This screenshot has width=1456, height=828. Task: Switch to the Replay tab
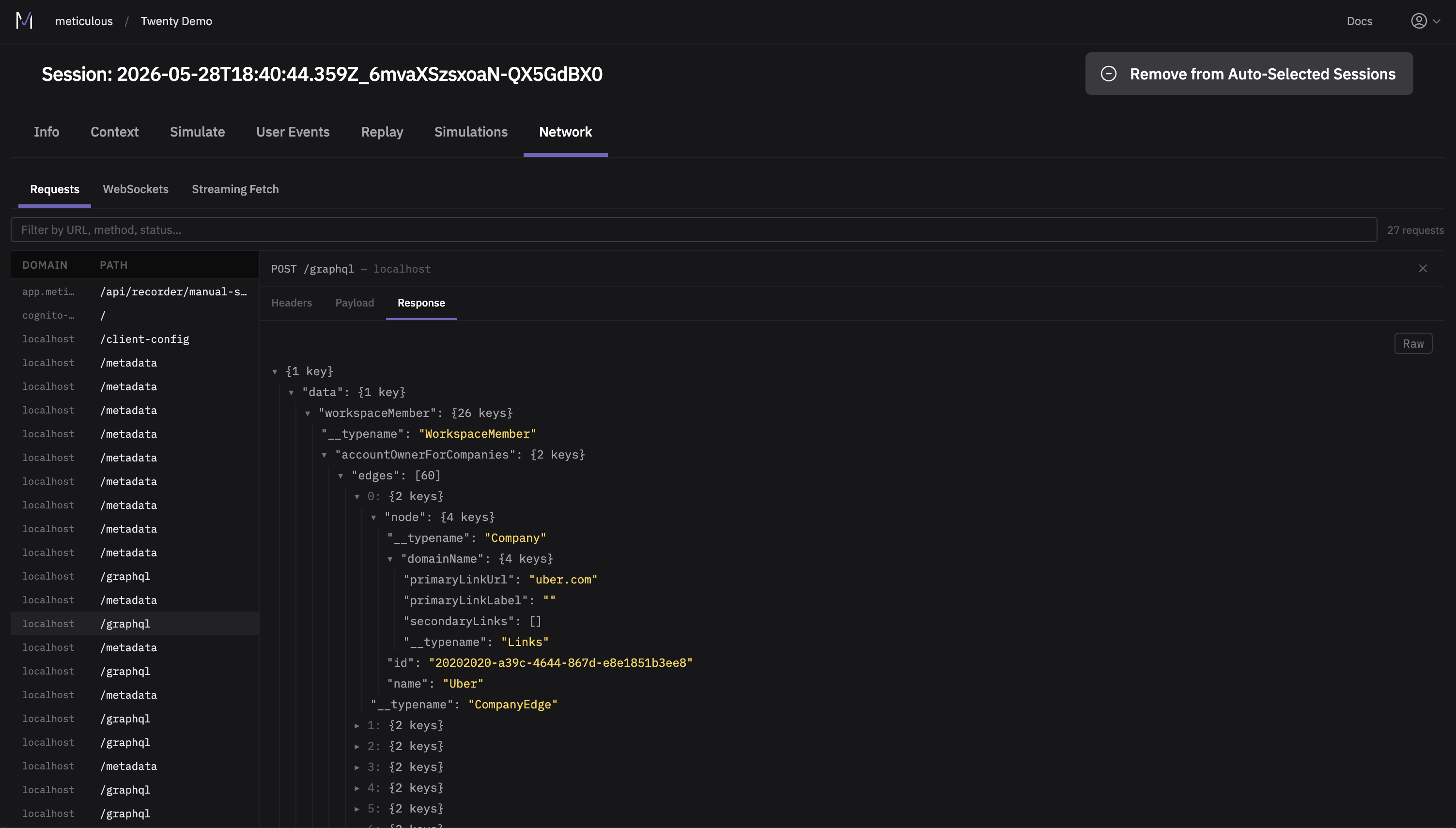coord(382,132)
